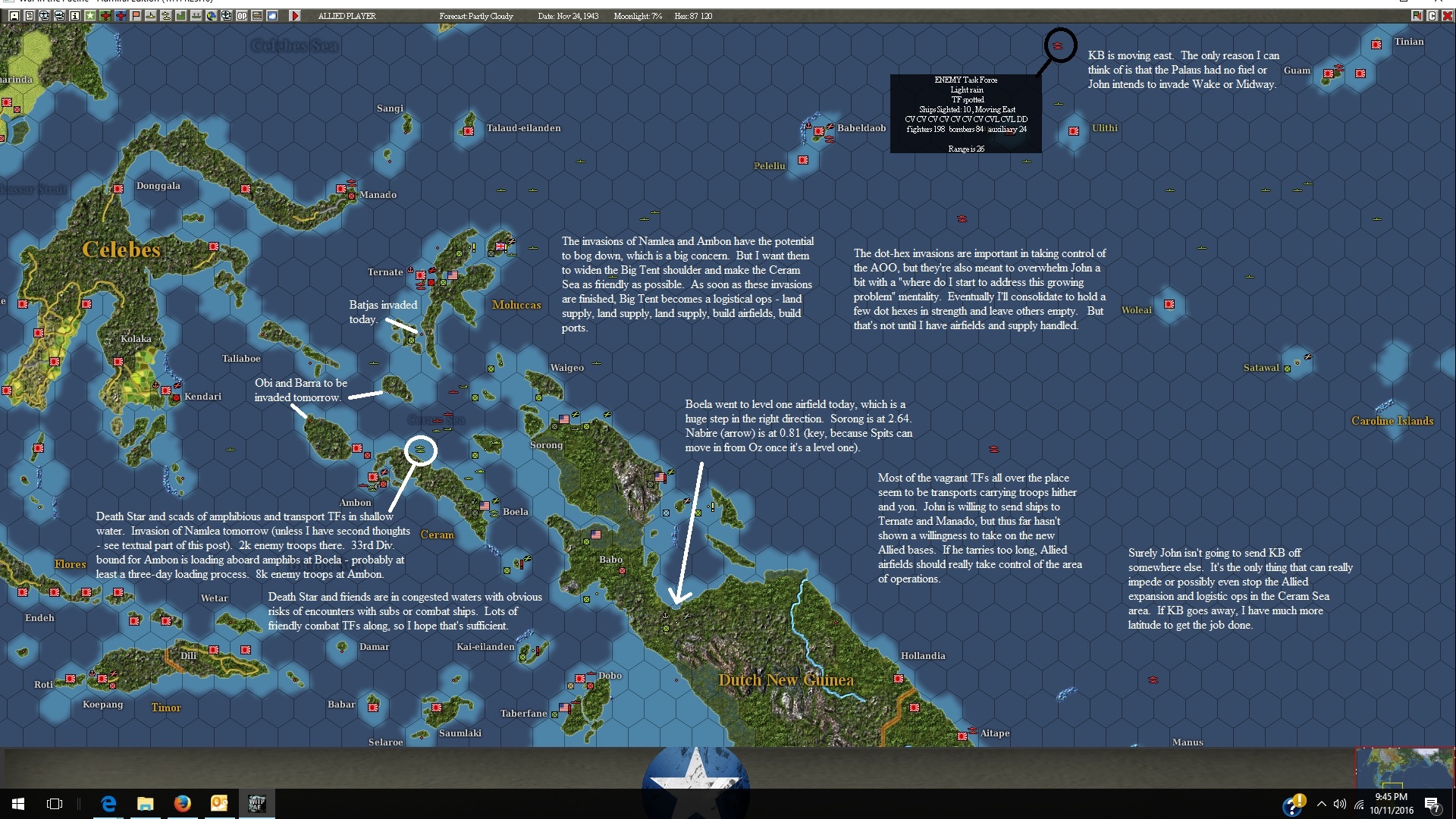The height and width of the screenshot is (819, 1456).
Task: Open the Windows Start menu
Action: (18, 804)
